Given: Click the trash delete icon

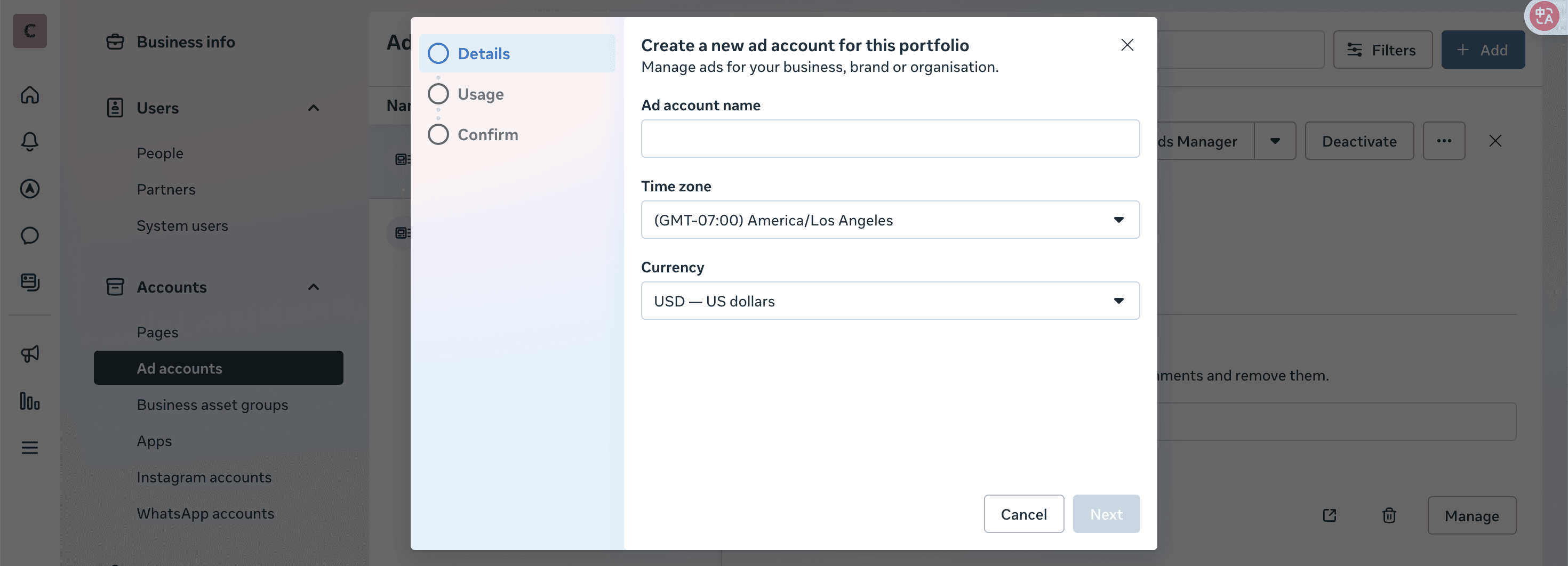Looking at the screenshot, I should [x=1388, y=515].
